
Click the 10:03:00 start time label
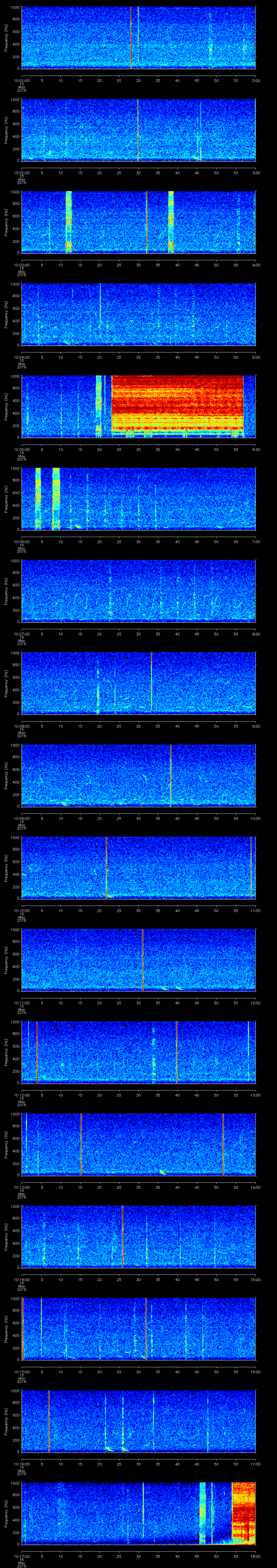click(22, 264)
